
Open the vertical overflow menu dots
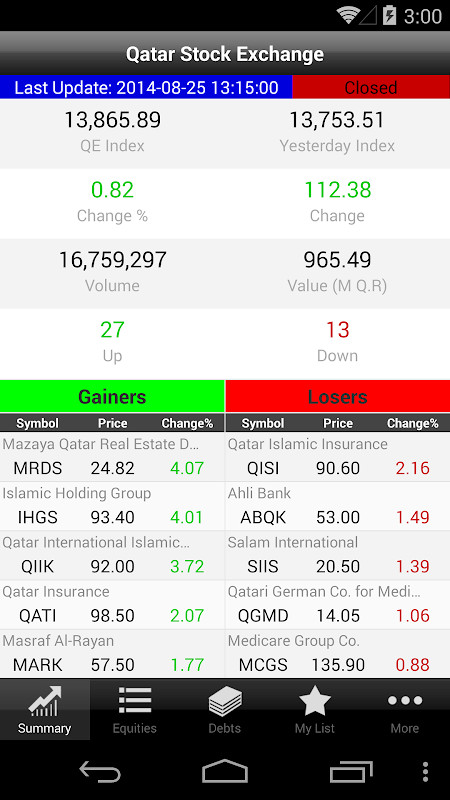click(426, 771)
